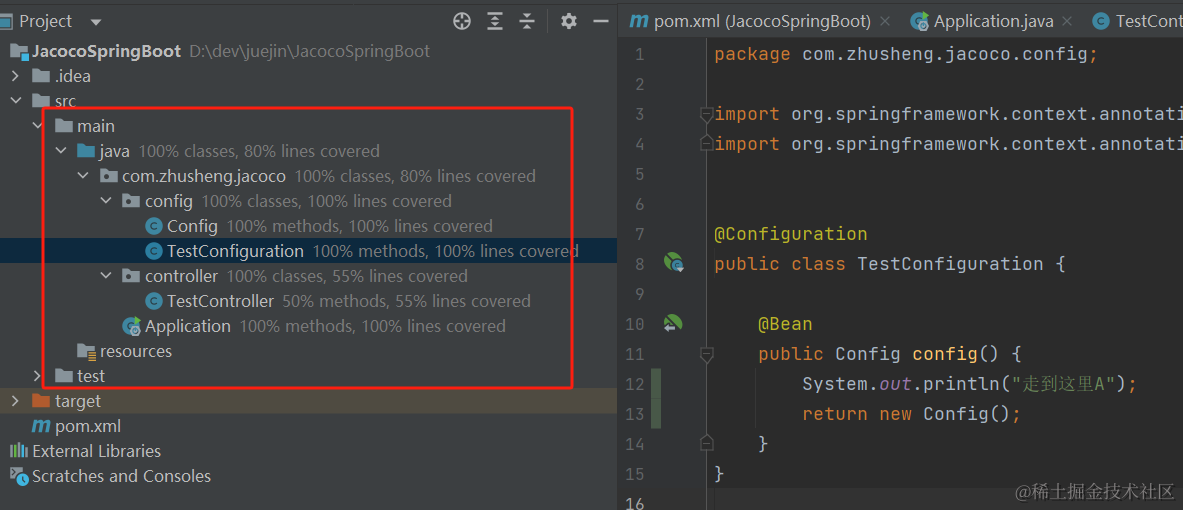Expand the .idea folder
The width and height of the screenshot is (1183, 510).
pyautogui.click(x=15, y=76)
